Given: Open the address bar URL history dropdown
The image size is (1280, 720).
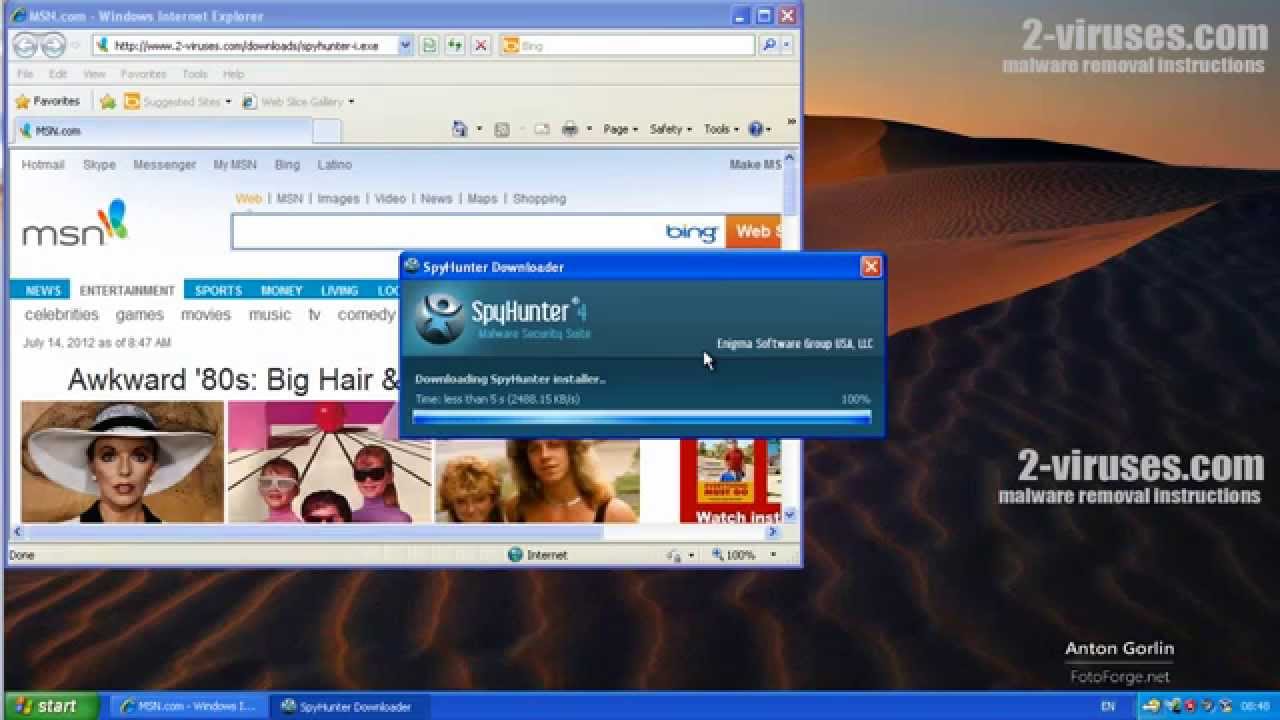Looking at the screenshot, I should 405,45.
